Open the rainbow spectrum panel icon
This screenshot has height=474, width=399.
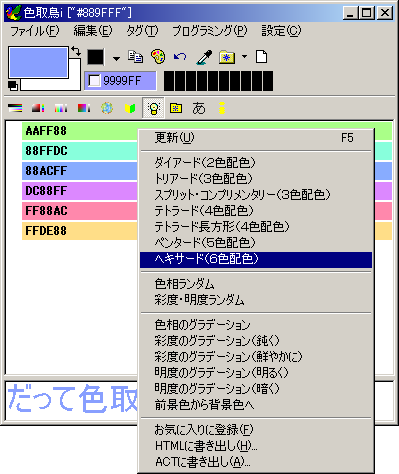[x=61, y=108]
